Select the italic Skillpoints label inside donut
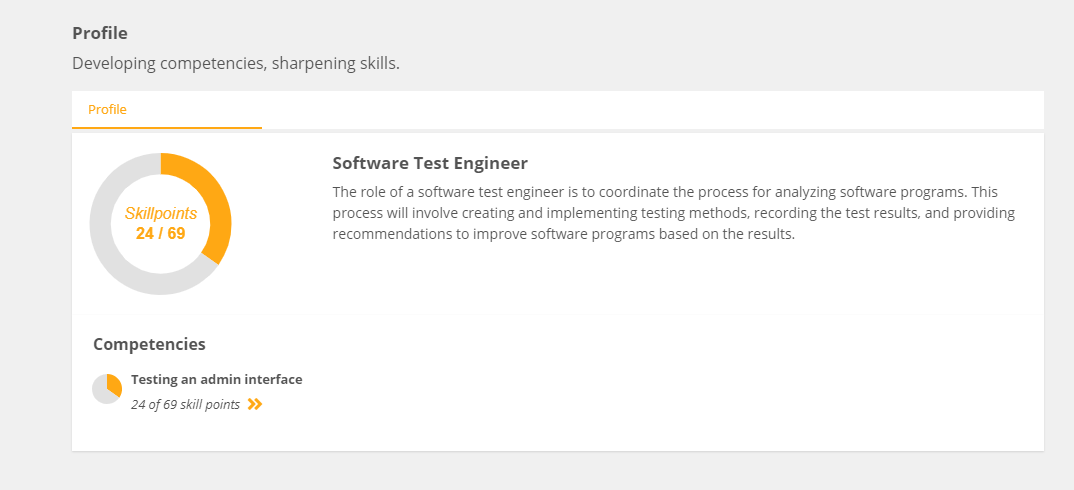The width and height of the screenshot is (1074, 490). pos(161,214)
